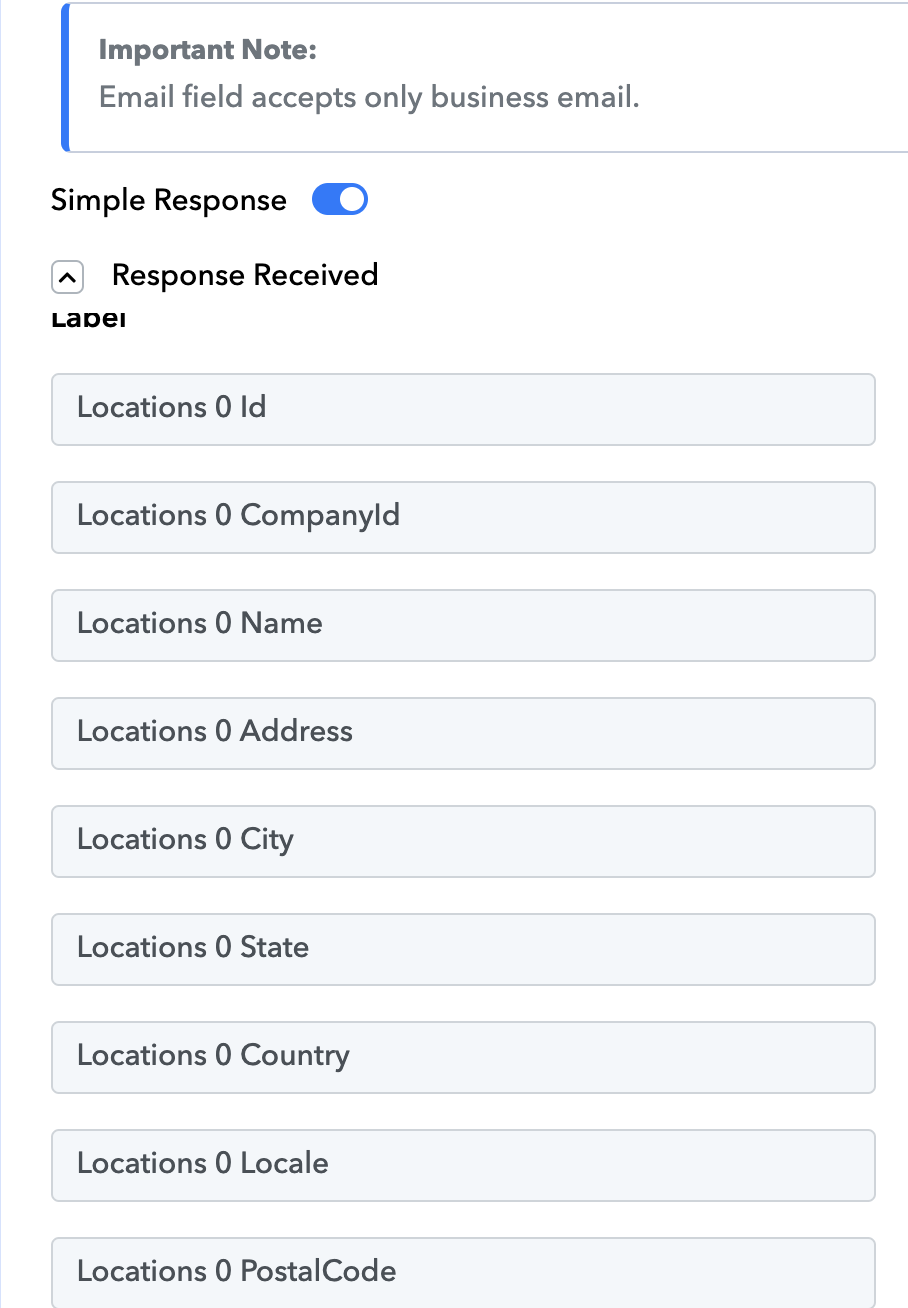908x1308 pixels.
Task: Click the business email note sentence
Action: (x=369, y=98)
